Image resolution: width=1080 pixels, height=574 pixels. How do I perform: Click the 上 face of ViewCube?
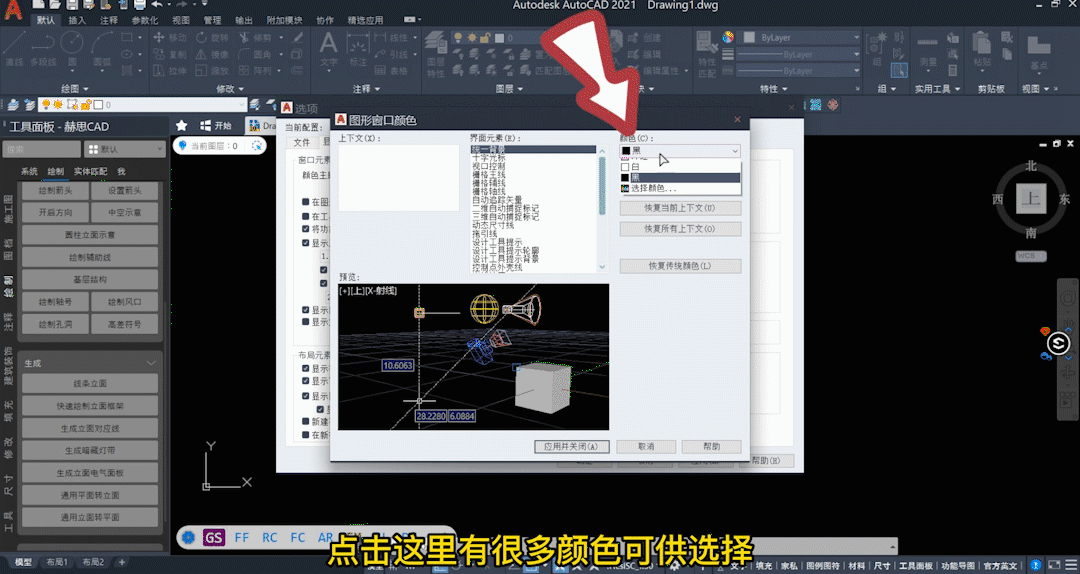point(1031,199)
